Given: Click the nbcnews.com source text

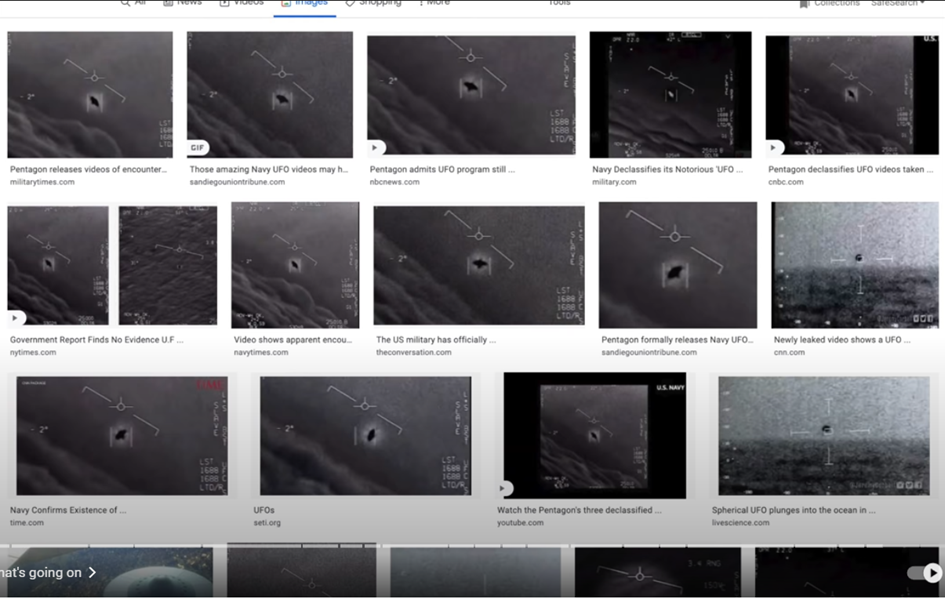Looking at the screenshot, I should tap(394, 182).
